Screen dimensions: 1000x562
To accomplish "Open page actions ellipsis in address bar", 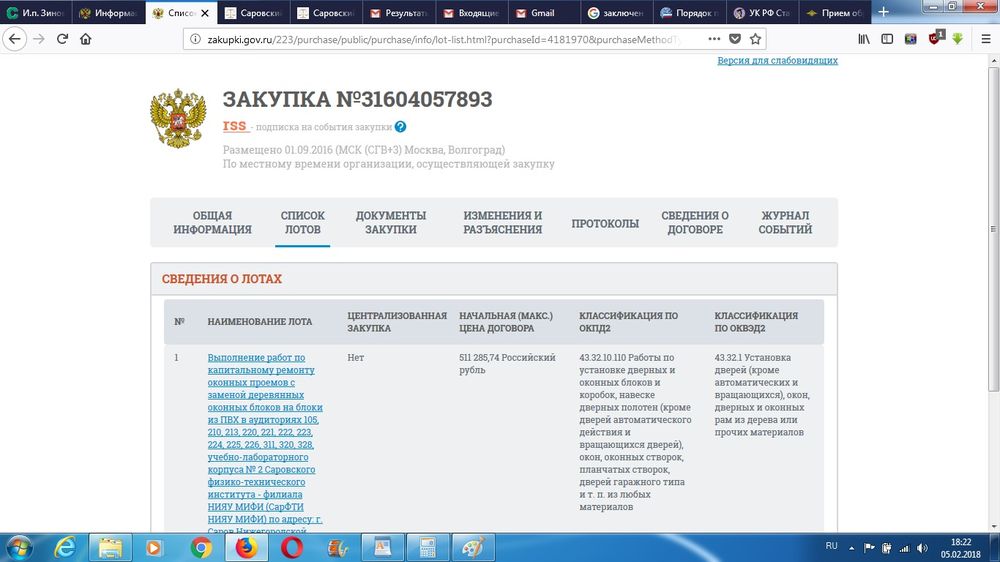I will click(712, 39).
